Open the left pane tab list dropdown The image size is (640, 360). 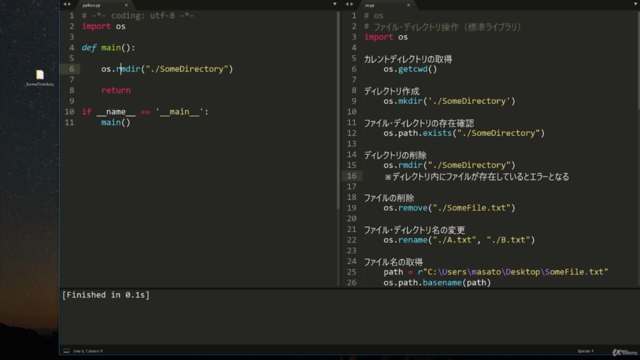point(335,4)
